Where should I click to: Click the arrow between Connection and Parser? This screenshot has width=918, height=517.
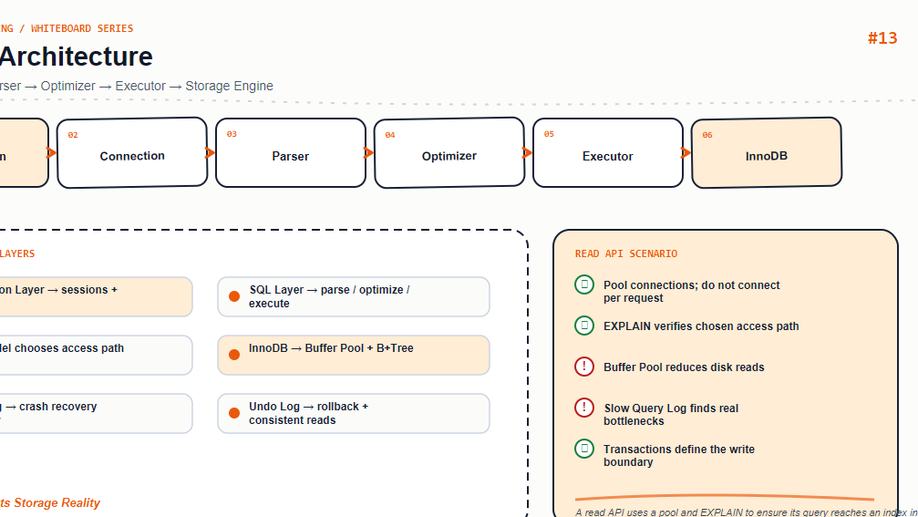click(210, 153)
